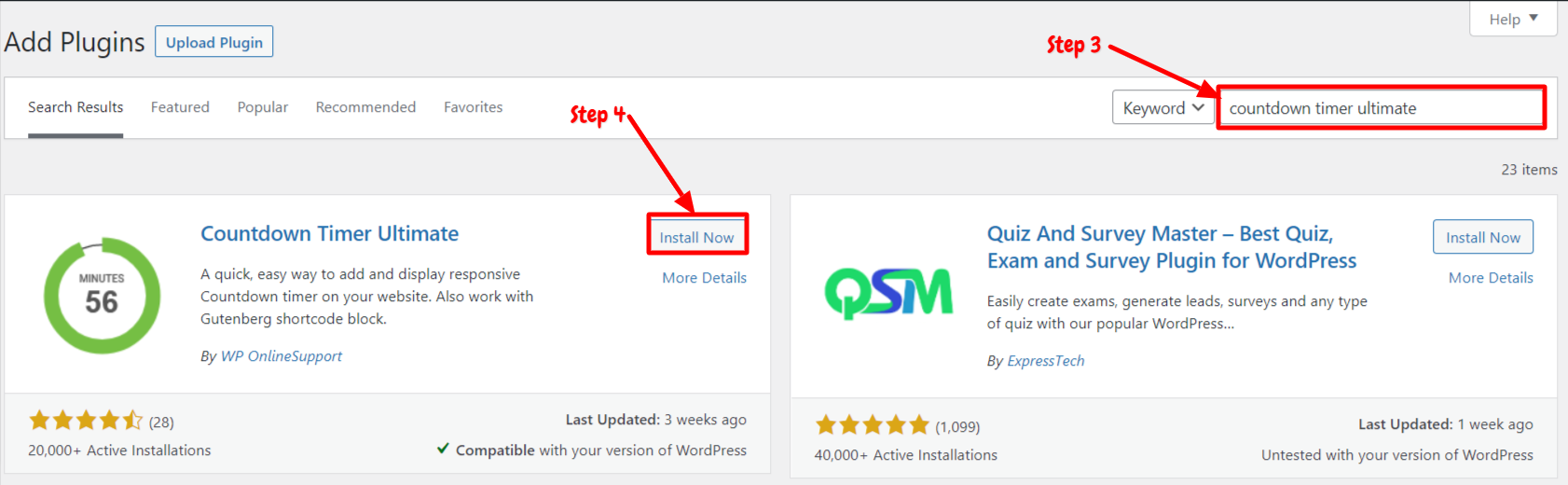Open the Recommended tab

point(365,107)
